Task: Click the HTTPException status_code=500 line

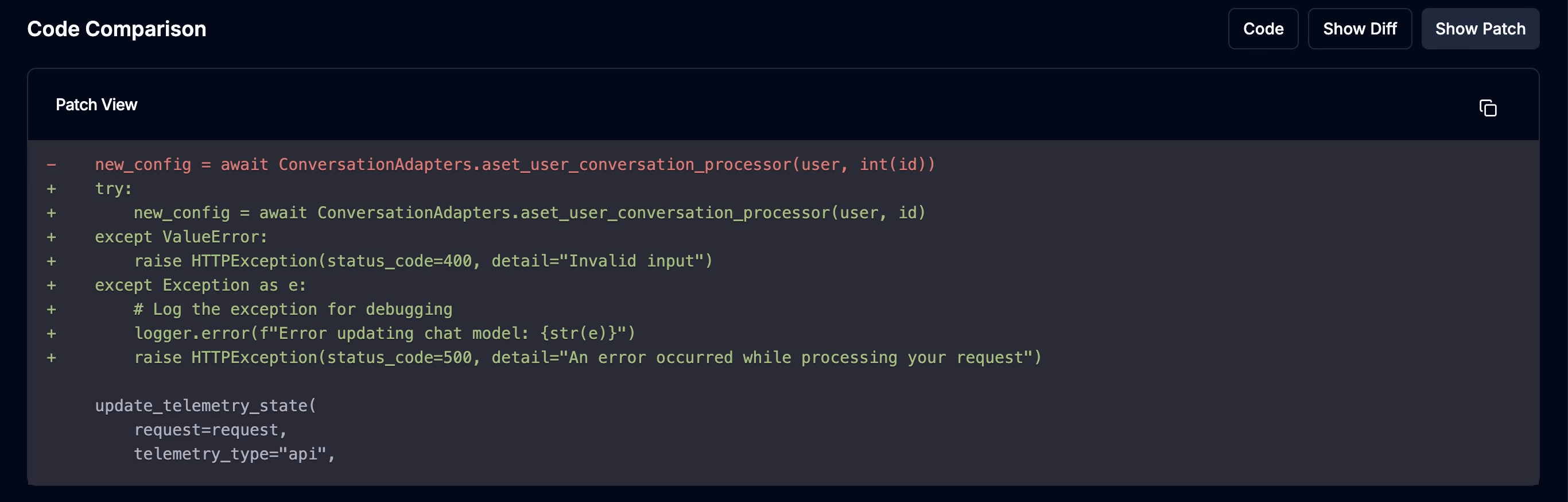Action: 587,358
